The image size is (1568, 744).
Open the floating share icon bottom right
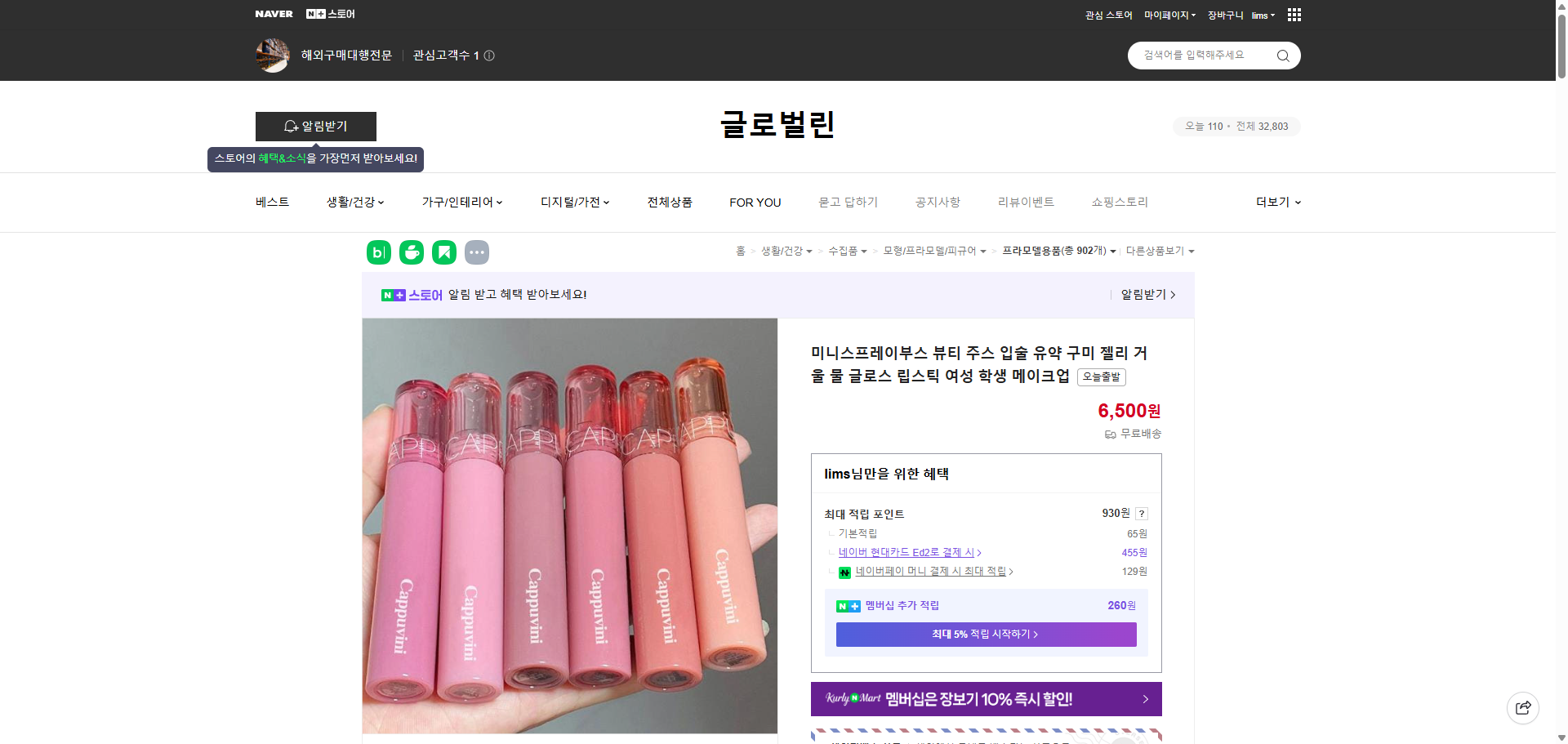[1522, 708]
